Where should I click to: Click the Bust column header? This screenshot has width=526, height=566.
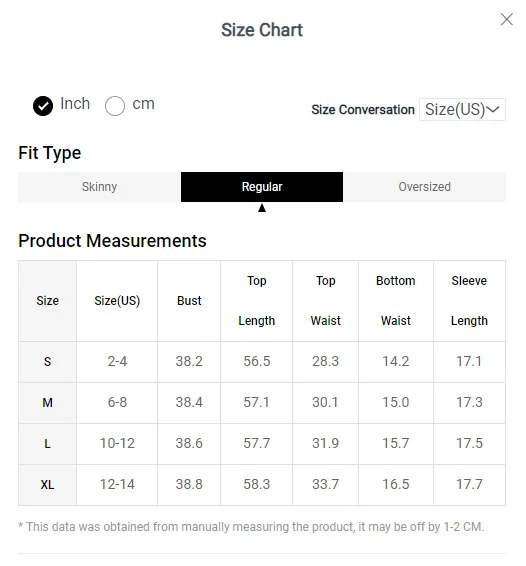(189, 301)
